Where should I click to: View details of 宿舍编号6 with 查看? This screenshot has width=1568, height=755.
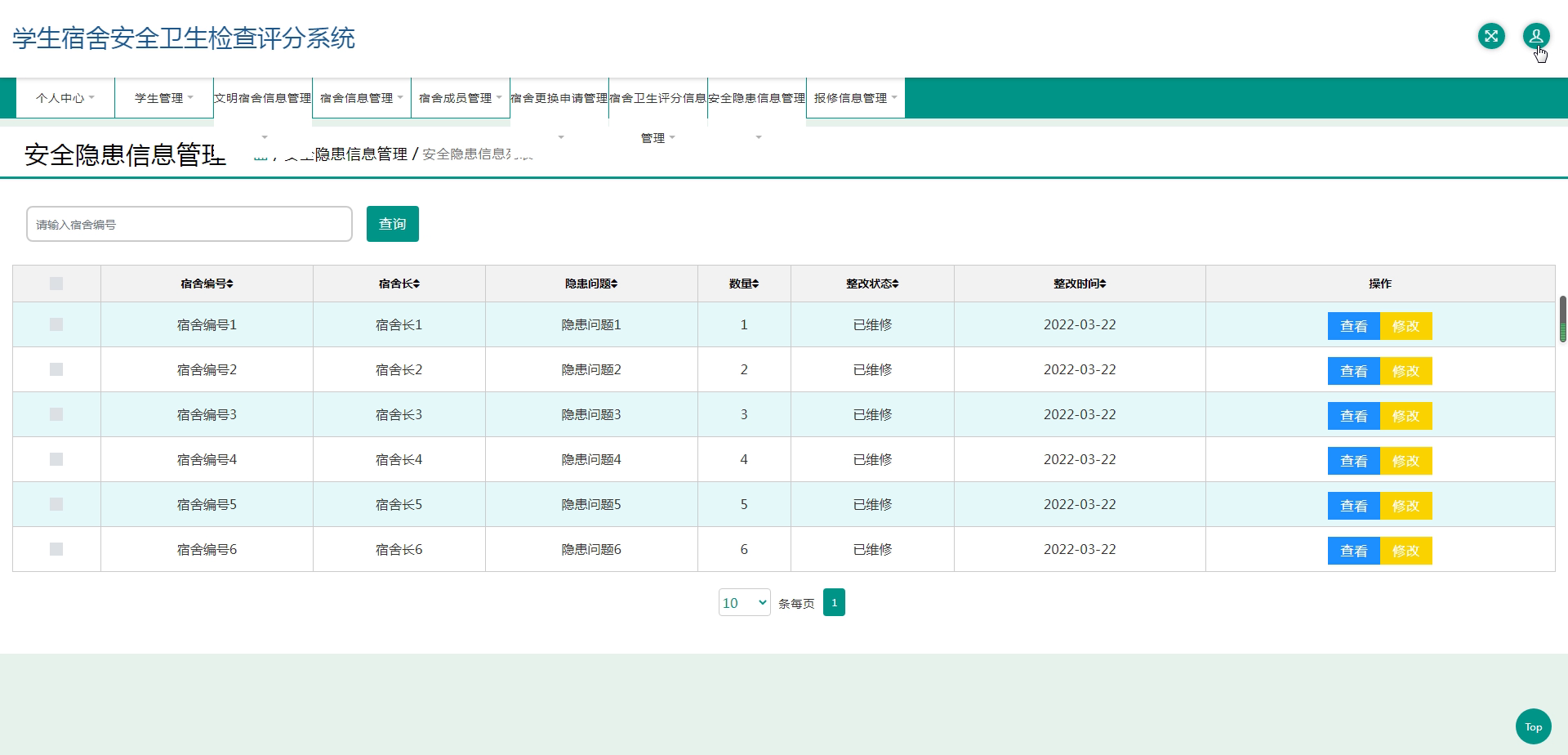[1353, 551]
